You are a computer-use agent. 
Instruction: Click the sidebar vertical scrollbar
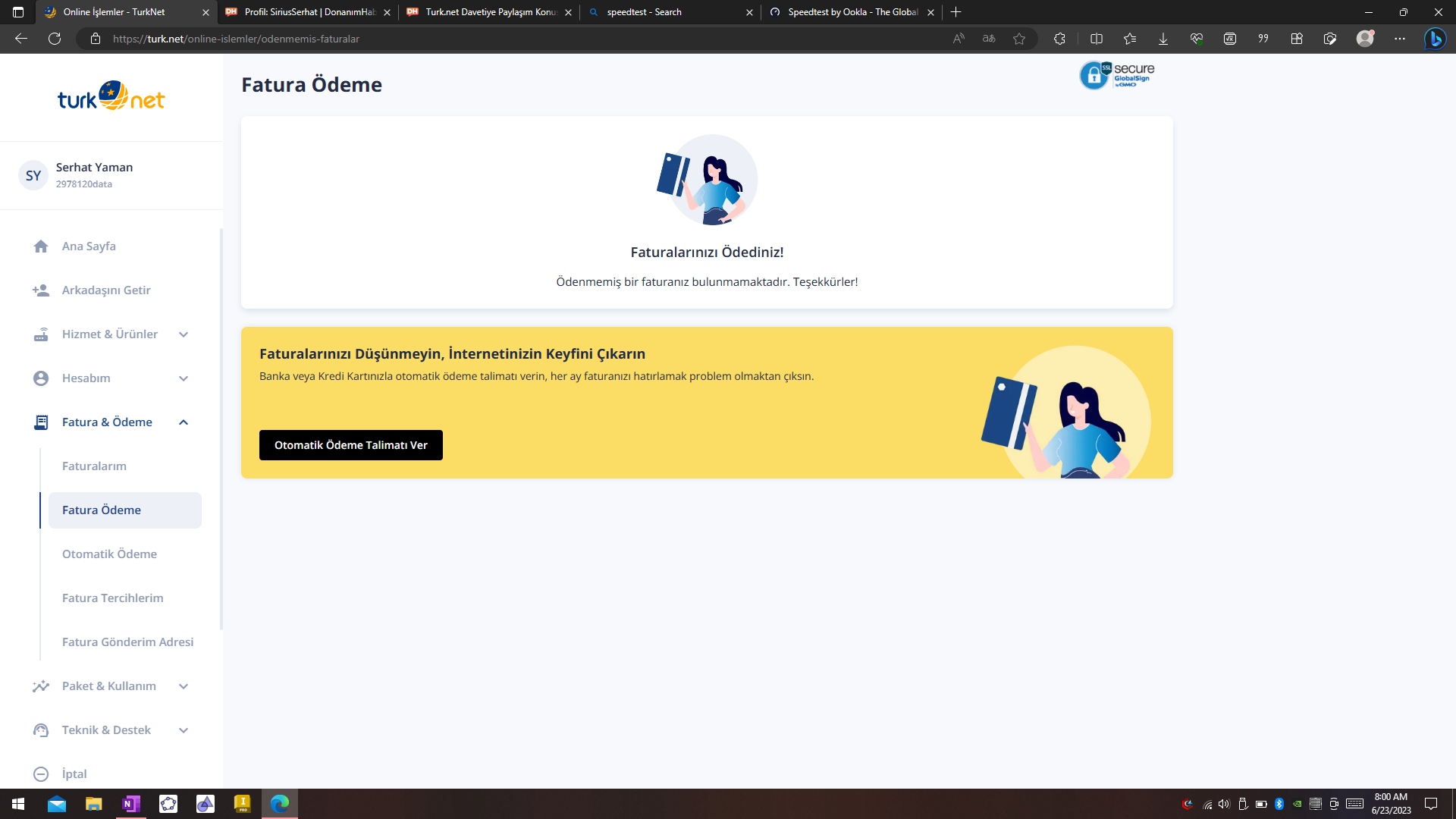221,428
